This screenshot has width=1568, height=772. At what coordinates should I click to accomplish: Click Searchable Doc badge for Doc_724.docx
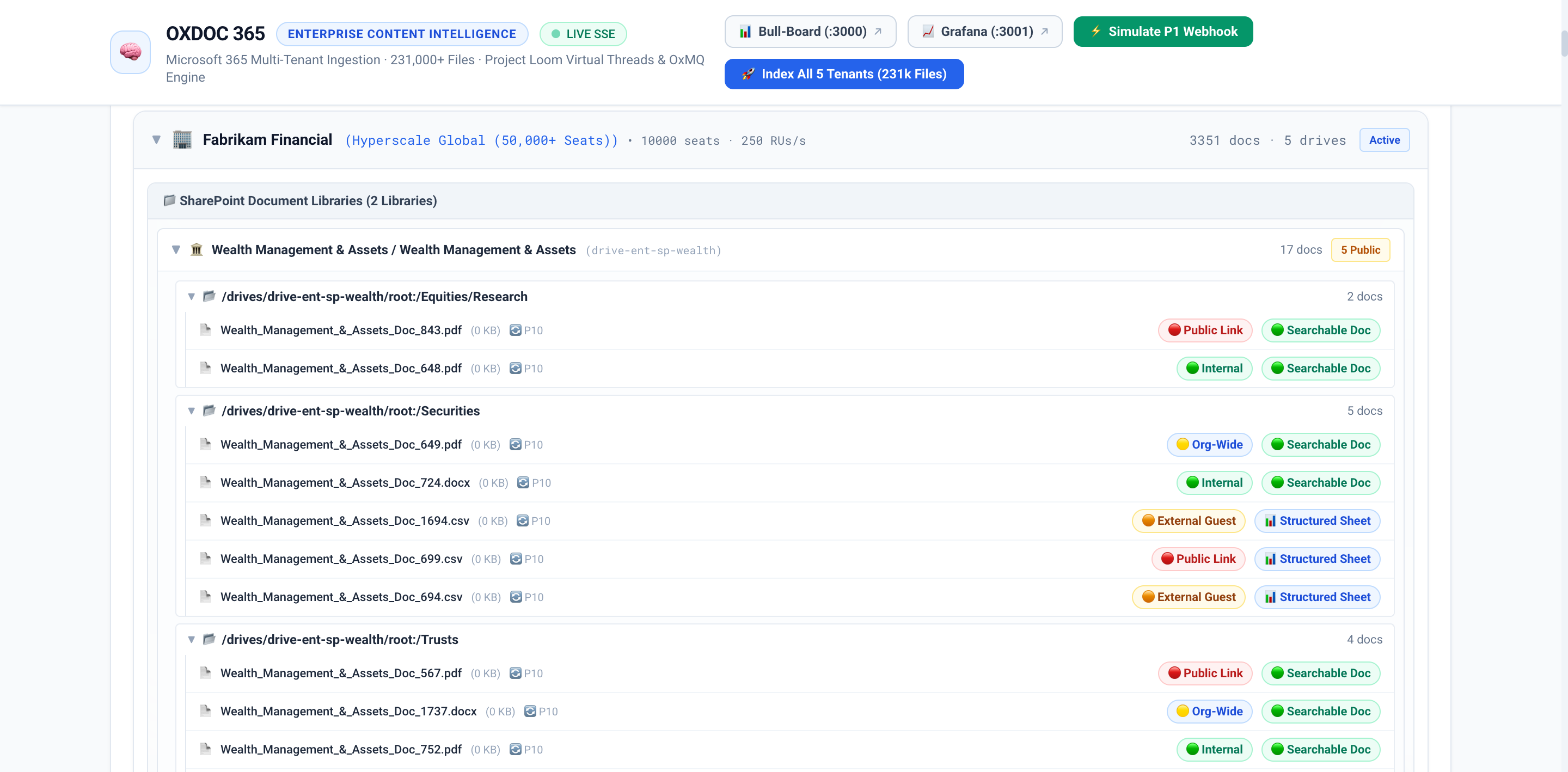pyautogui.click(x=1320, y=483)
